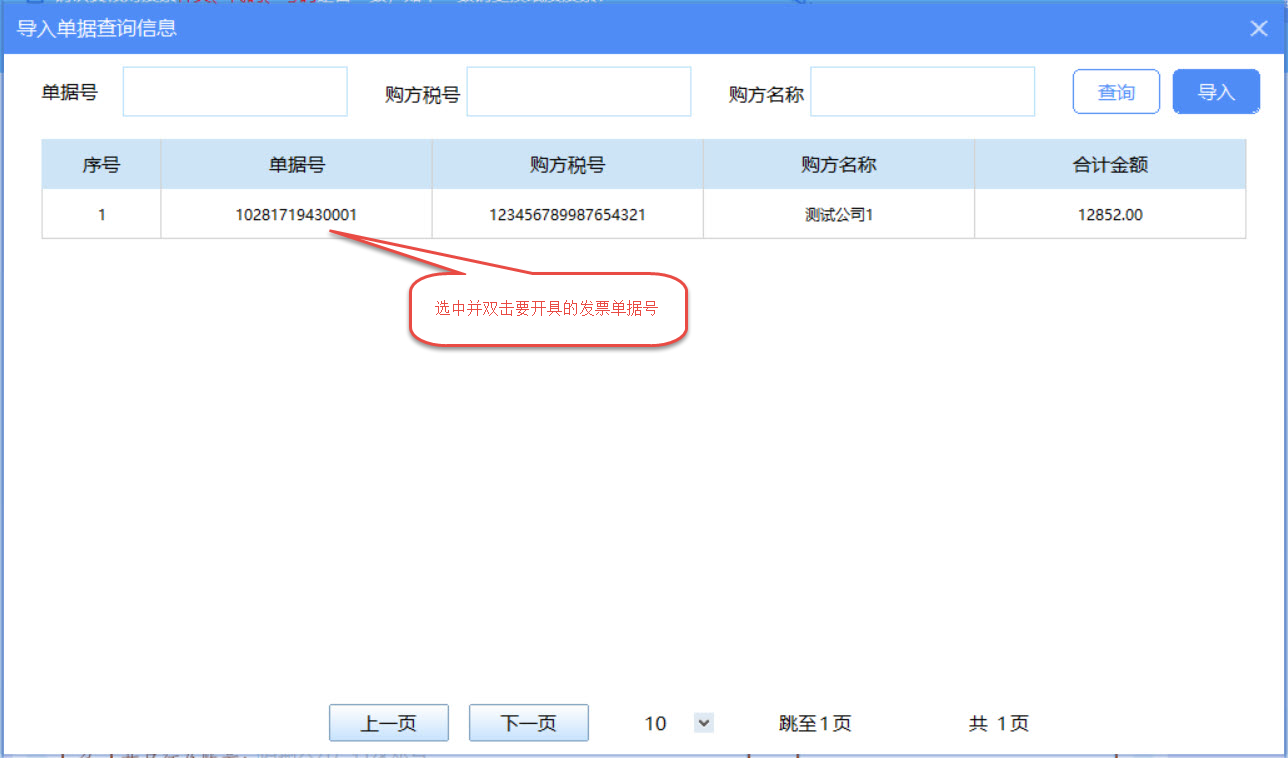This screenshot has width=1288, height=758.
Task: Focus the 购方税号 input field
Action: point(579,92)
